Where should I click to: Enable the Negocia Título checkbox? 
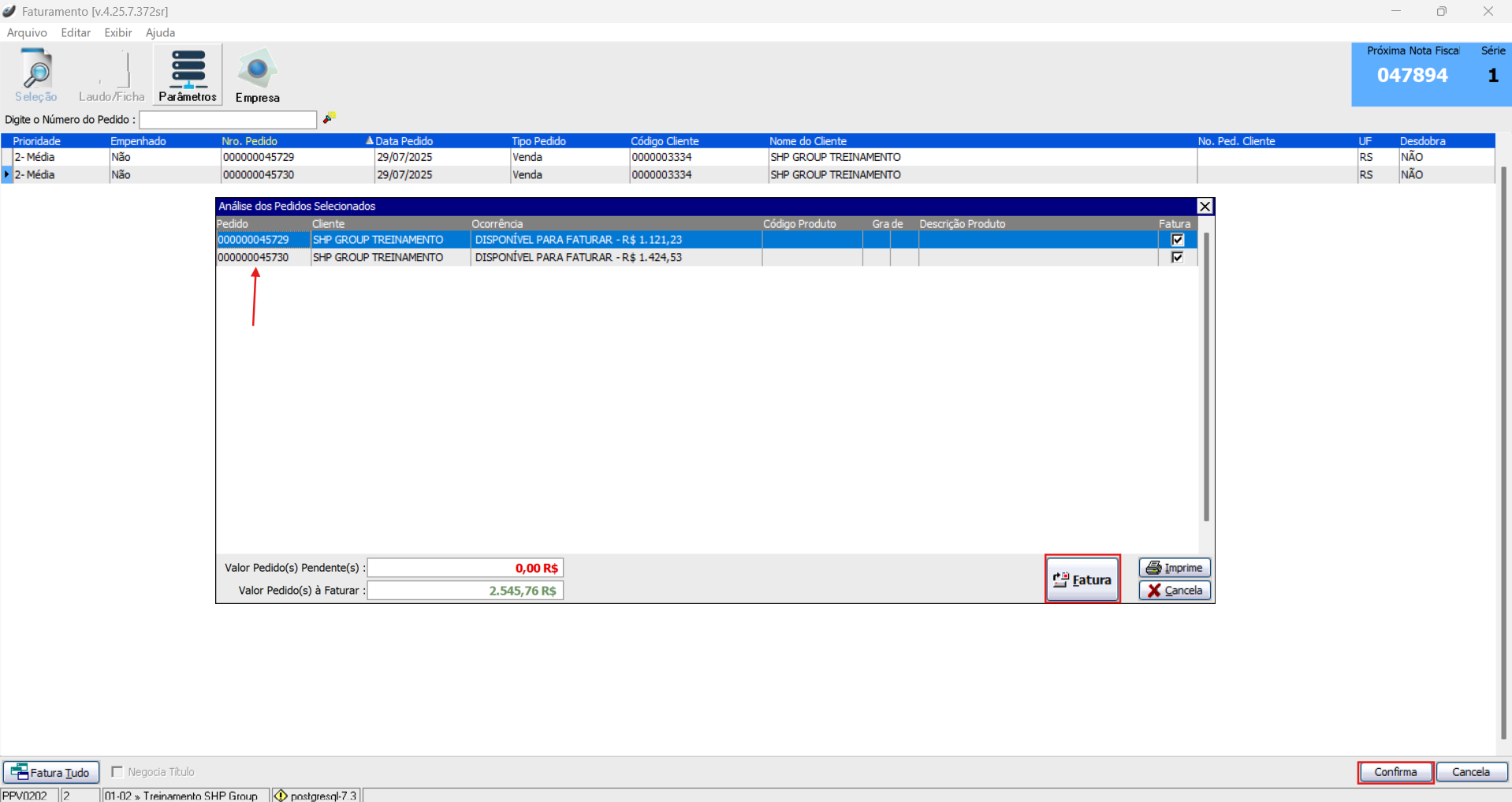coord(117,772)
